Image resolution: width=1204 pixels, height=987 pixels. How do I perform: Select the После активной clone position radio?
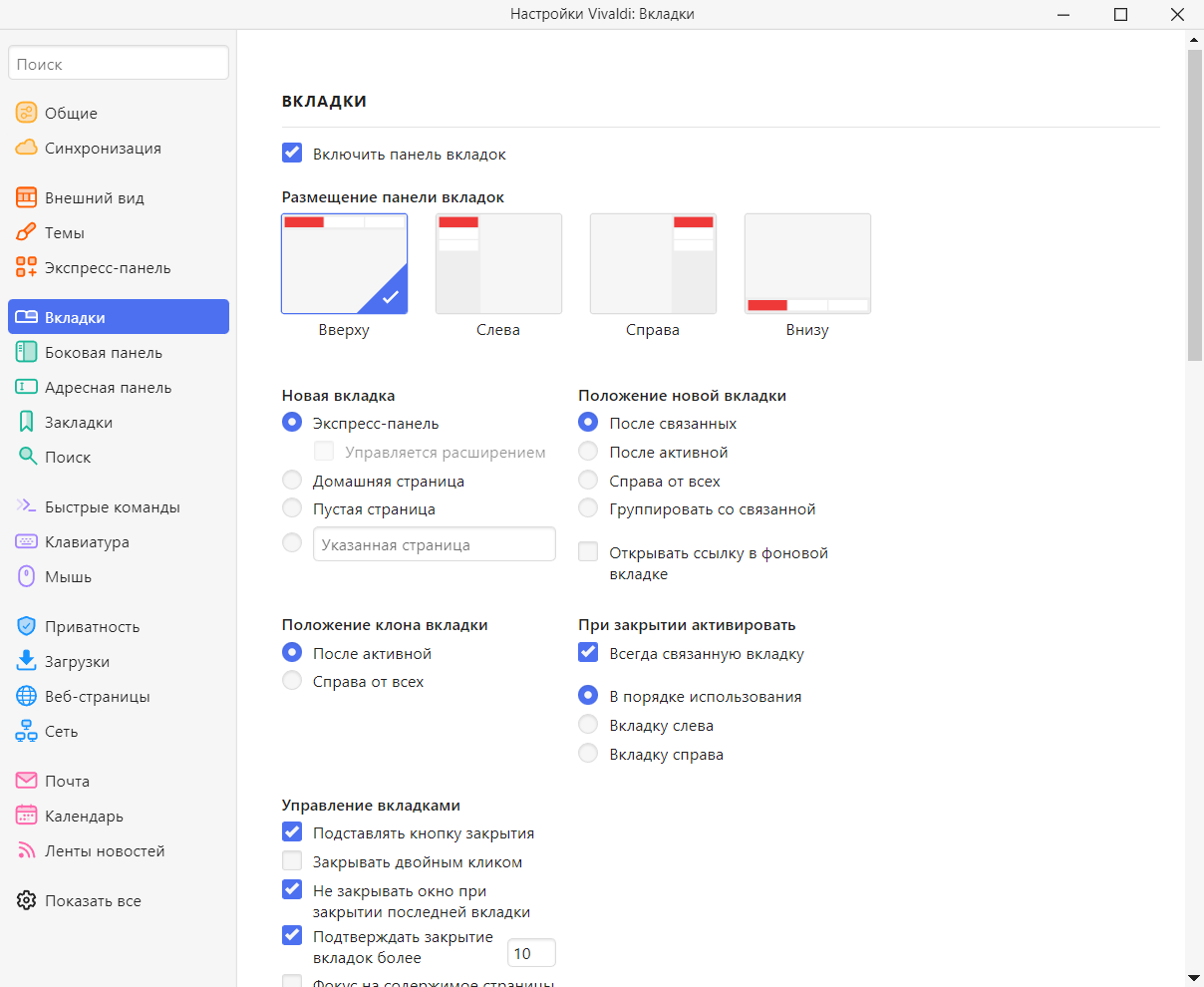click(292, 653)
